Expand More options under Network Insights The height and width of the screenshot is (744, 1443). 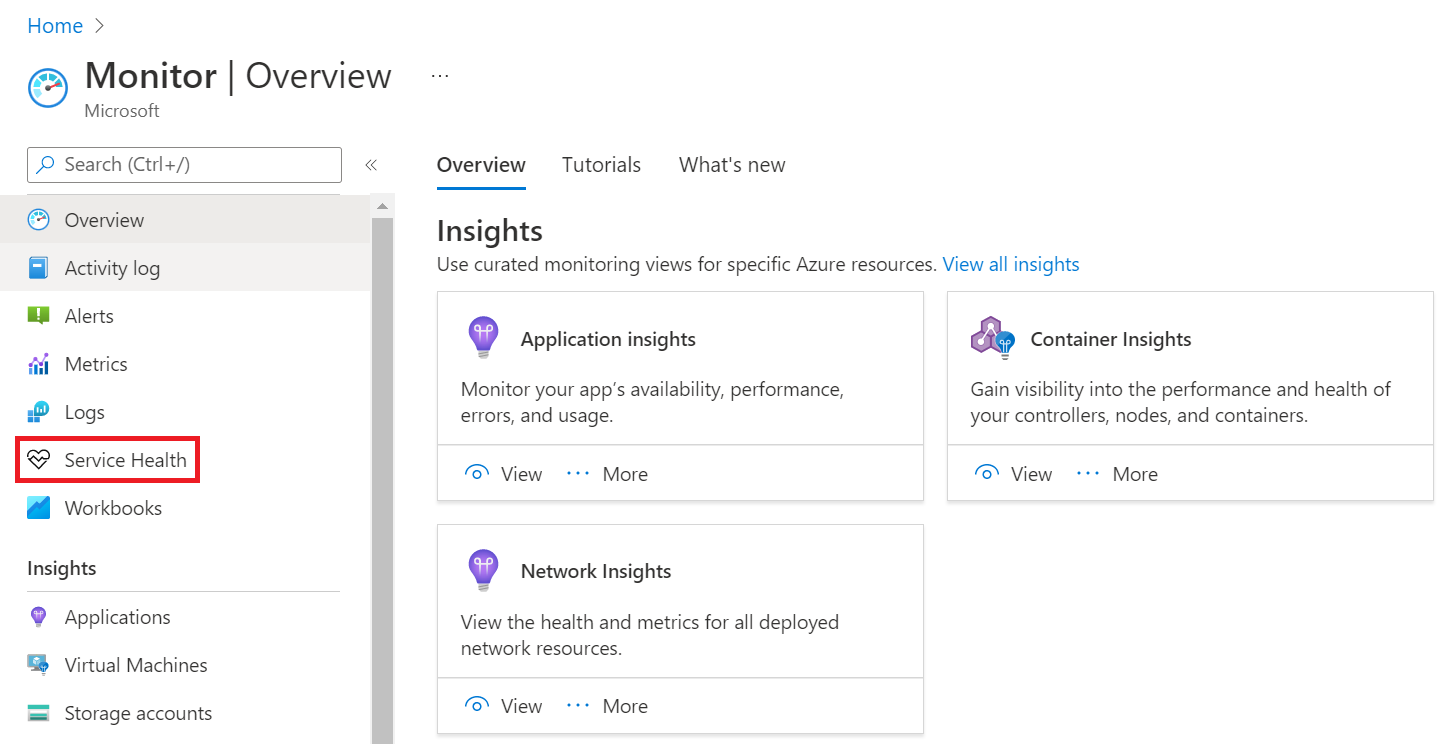[607, 706]
